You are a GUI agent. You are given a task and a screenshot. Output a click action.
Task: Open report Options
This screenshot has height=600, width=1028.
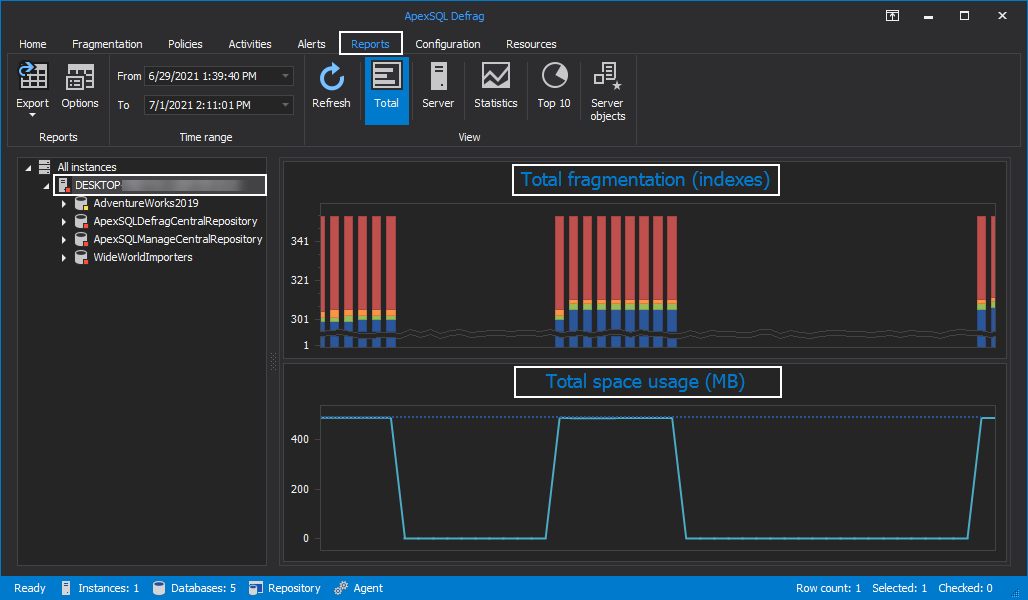click(x=80, y=86)
